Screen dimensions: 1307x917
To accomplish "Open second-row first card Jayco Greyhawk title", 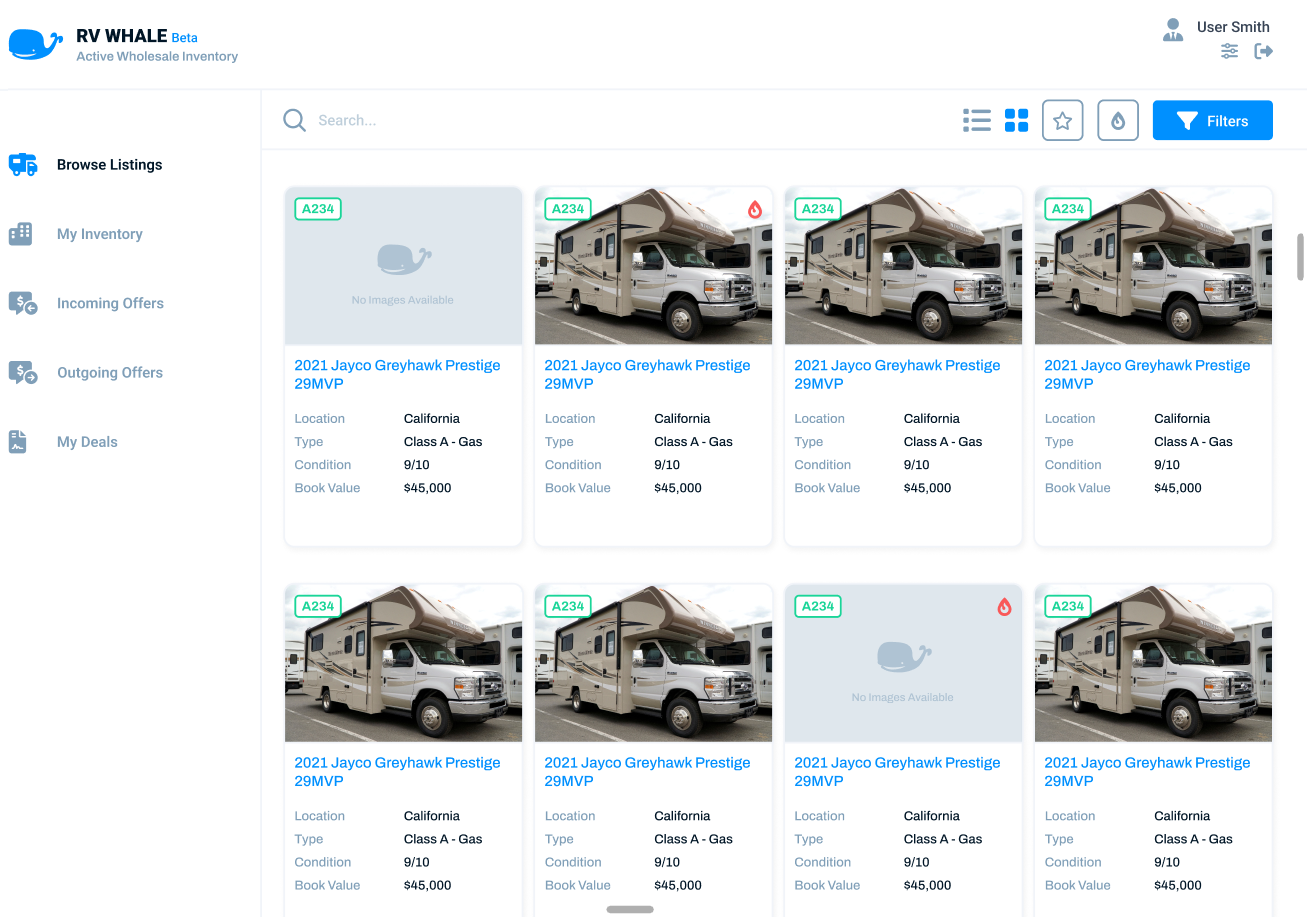I will [397, 771].
